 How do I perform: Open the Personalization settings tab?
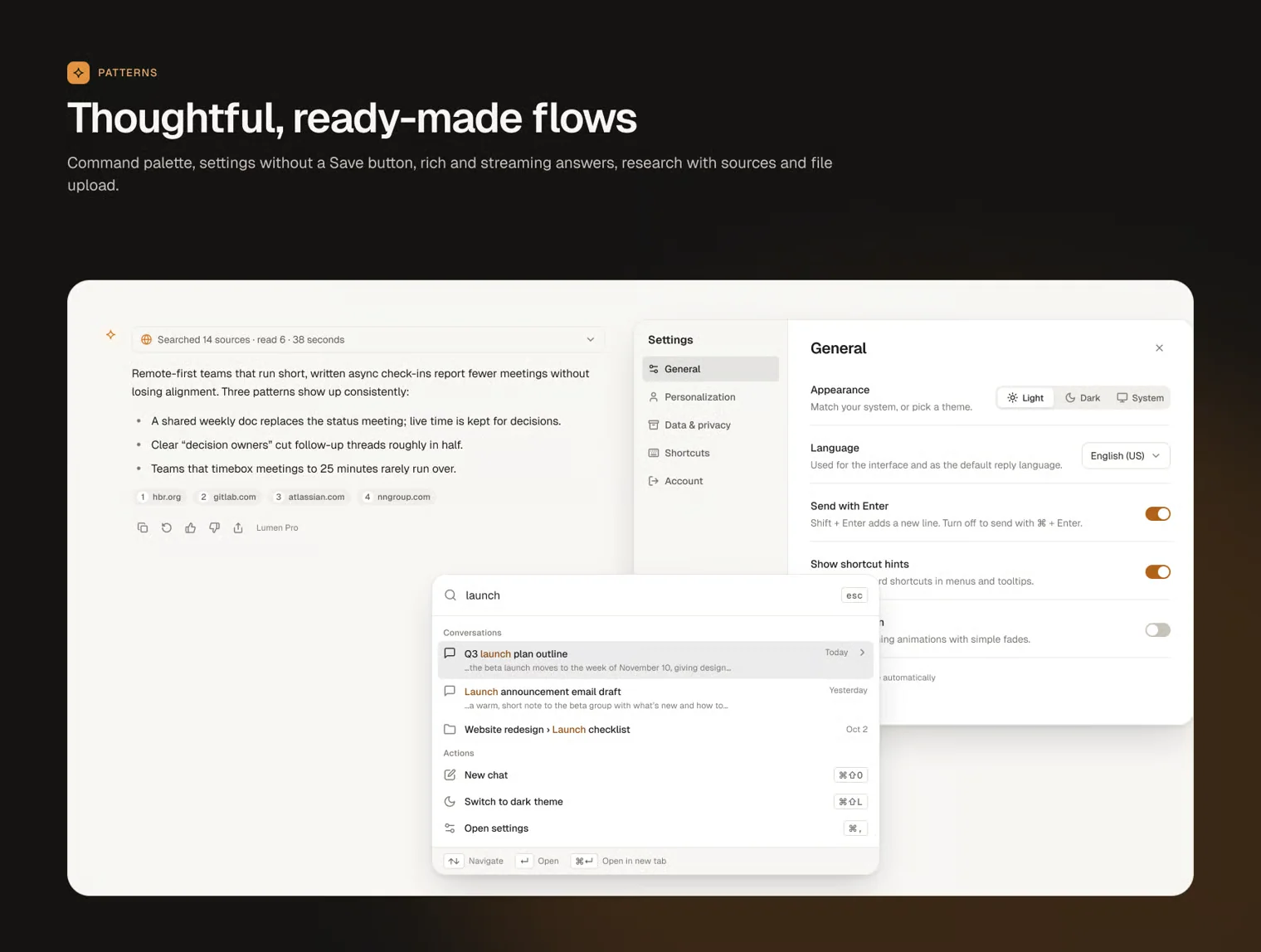(710, 397)
